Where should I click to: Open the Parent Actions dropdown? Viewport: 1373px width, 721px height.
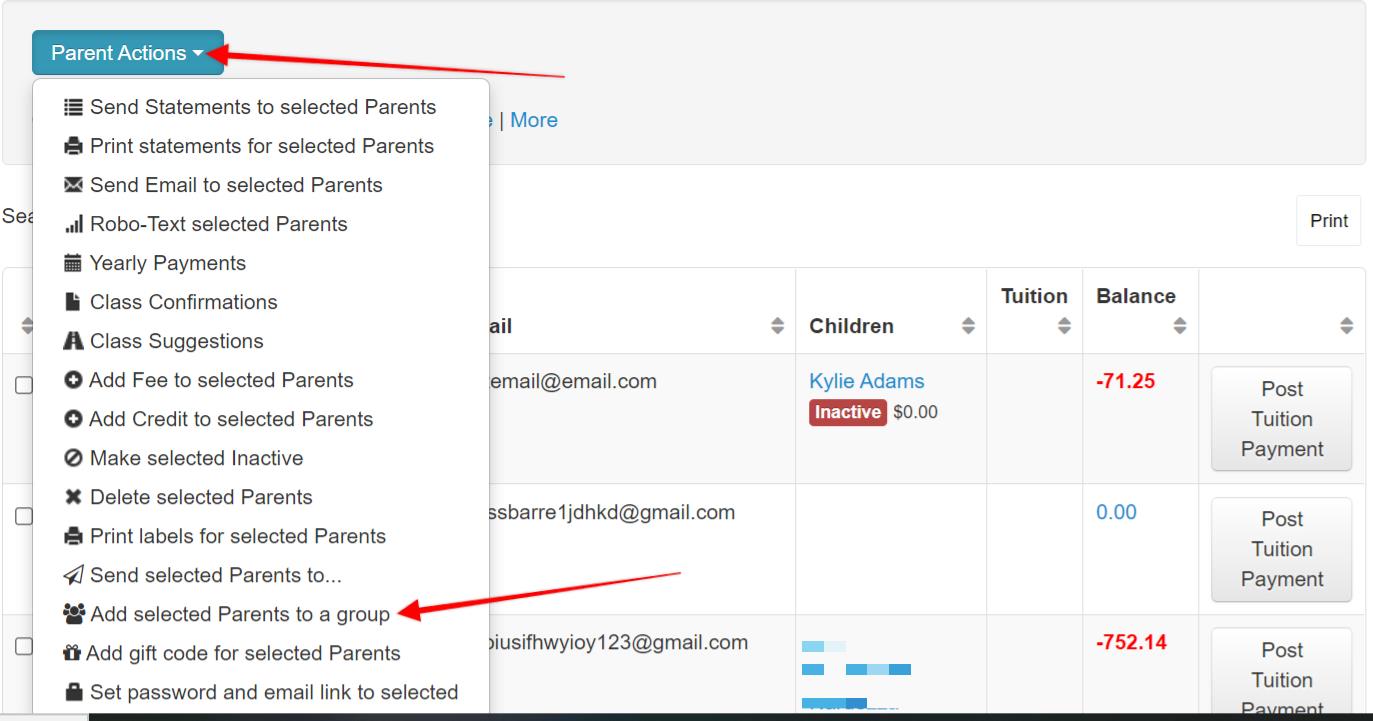click(127, 53)
